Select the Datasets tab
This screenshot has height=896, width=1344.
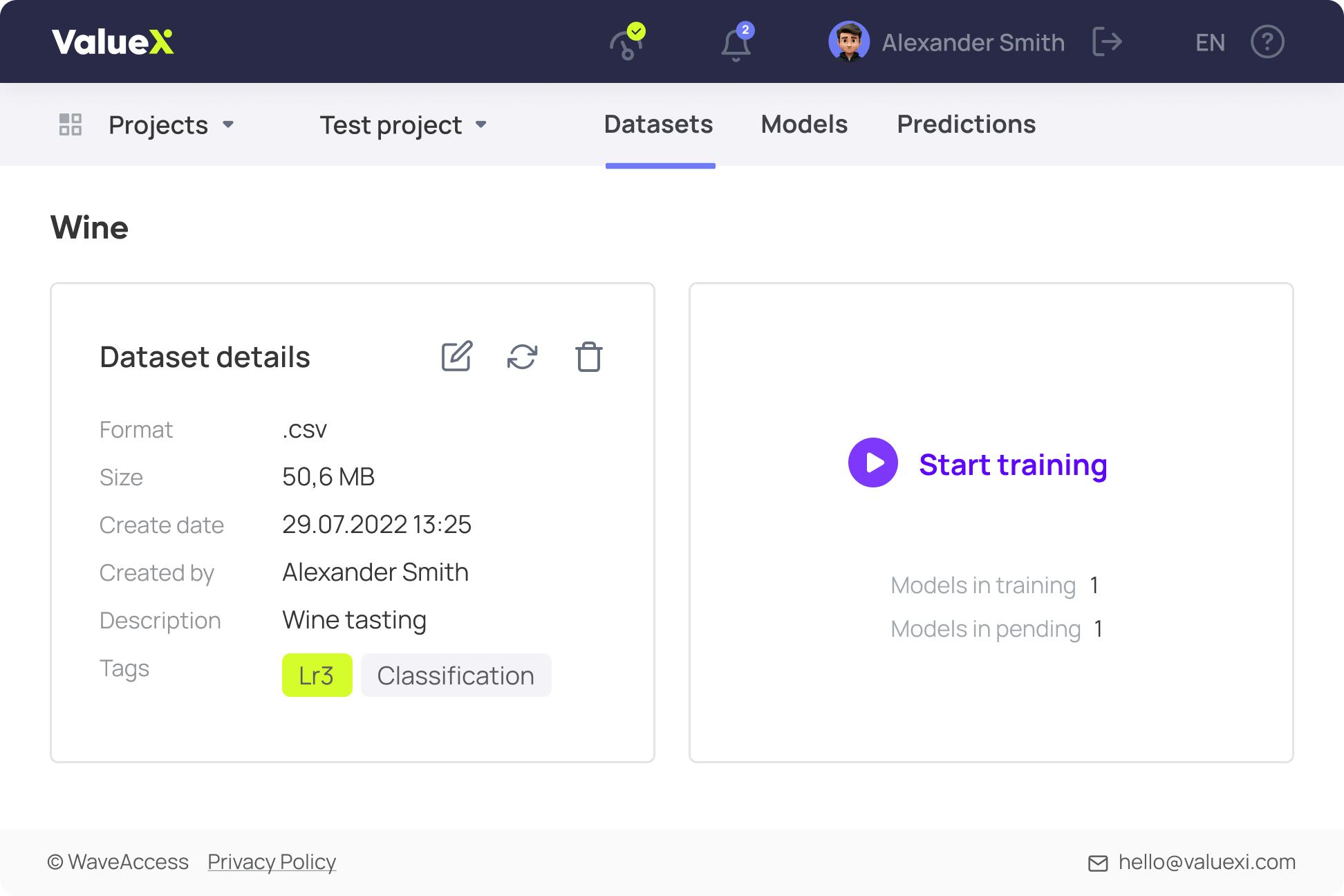(659, 125)
